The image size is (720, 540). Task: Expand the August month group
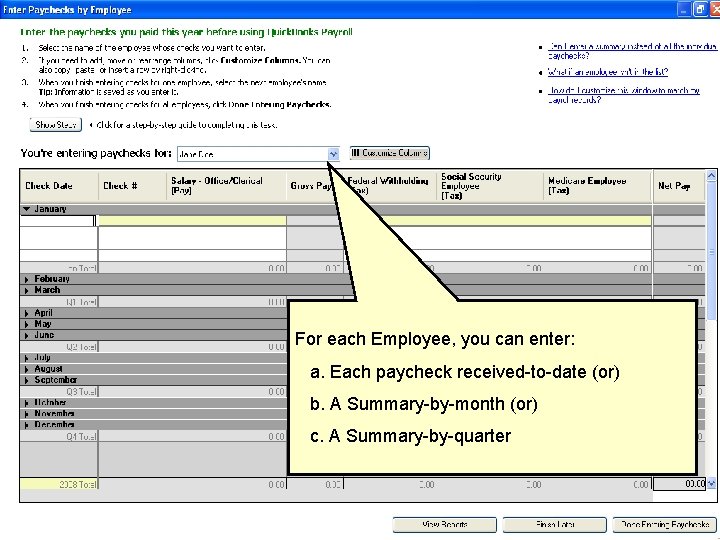click(x=27, y=369)
